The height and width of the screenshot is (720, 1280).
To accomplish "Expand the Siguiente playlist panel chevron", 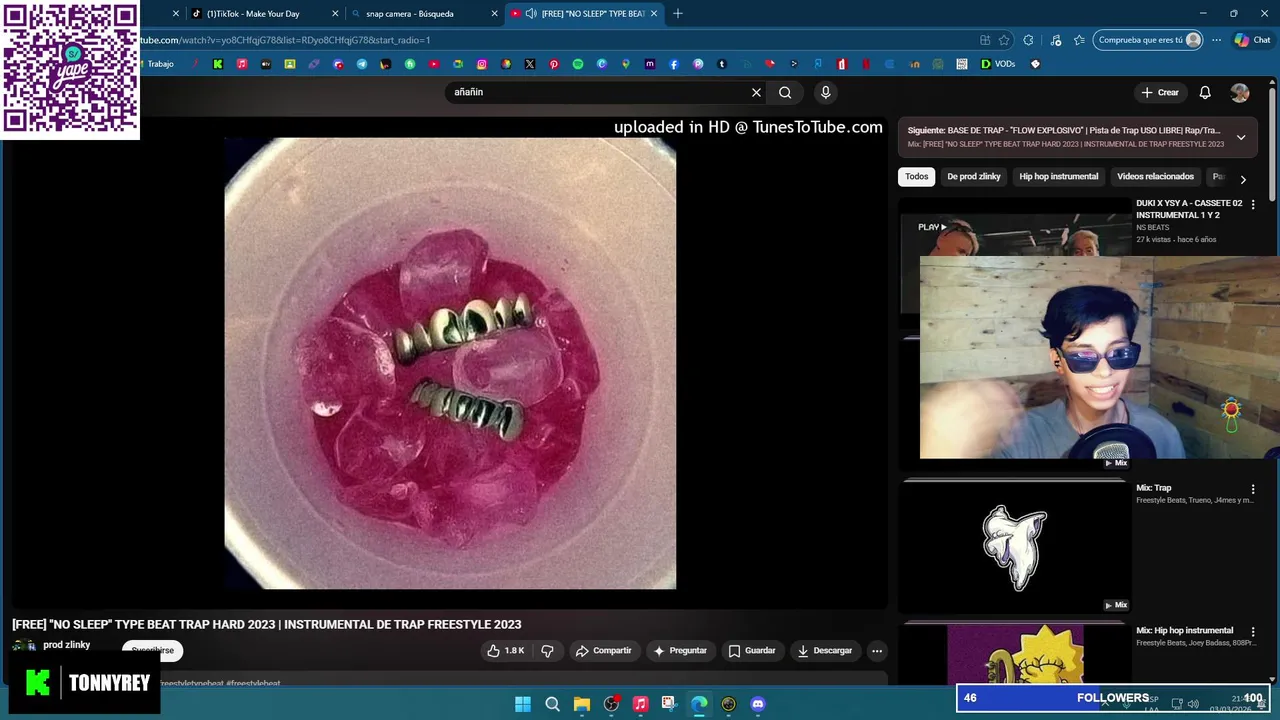I will tap(1241, 137).
